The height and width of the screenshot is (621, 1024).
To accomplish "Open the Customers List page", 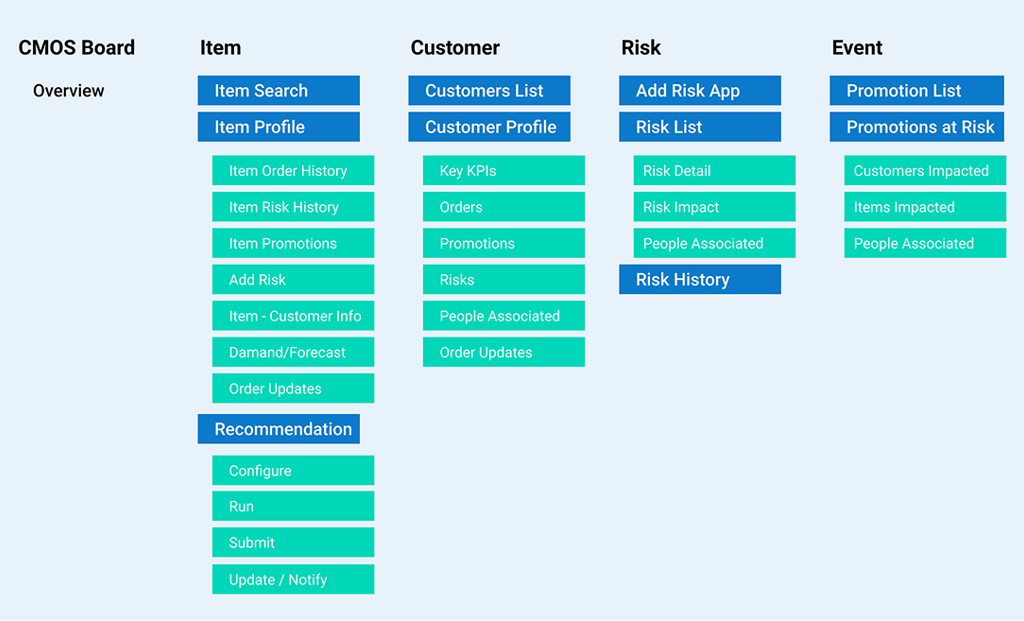I will [489, 91].
